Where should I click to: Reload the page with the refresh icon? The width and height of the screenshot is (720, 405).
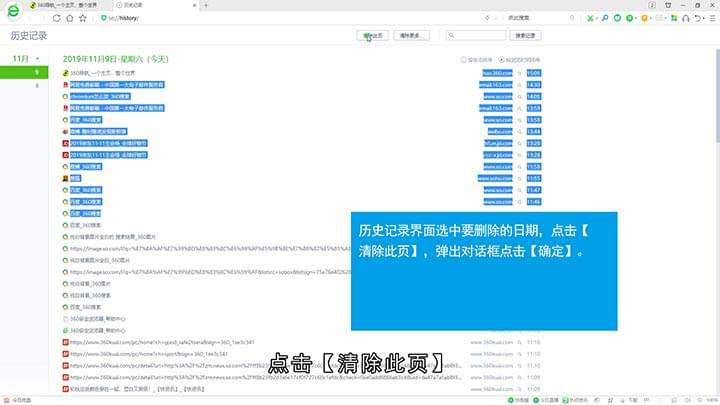click(56, 18)
